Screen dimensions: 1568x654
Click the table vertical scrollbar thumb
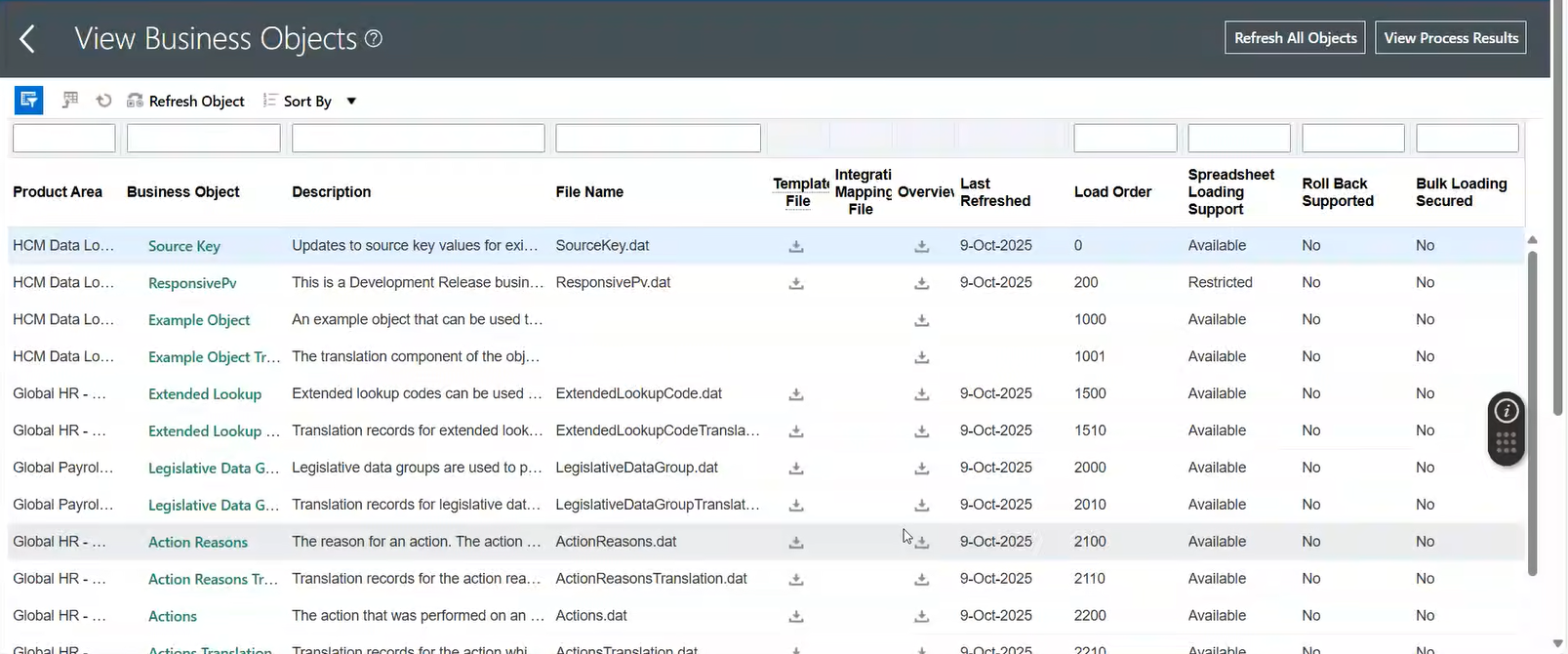(1532, 414)
